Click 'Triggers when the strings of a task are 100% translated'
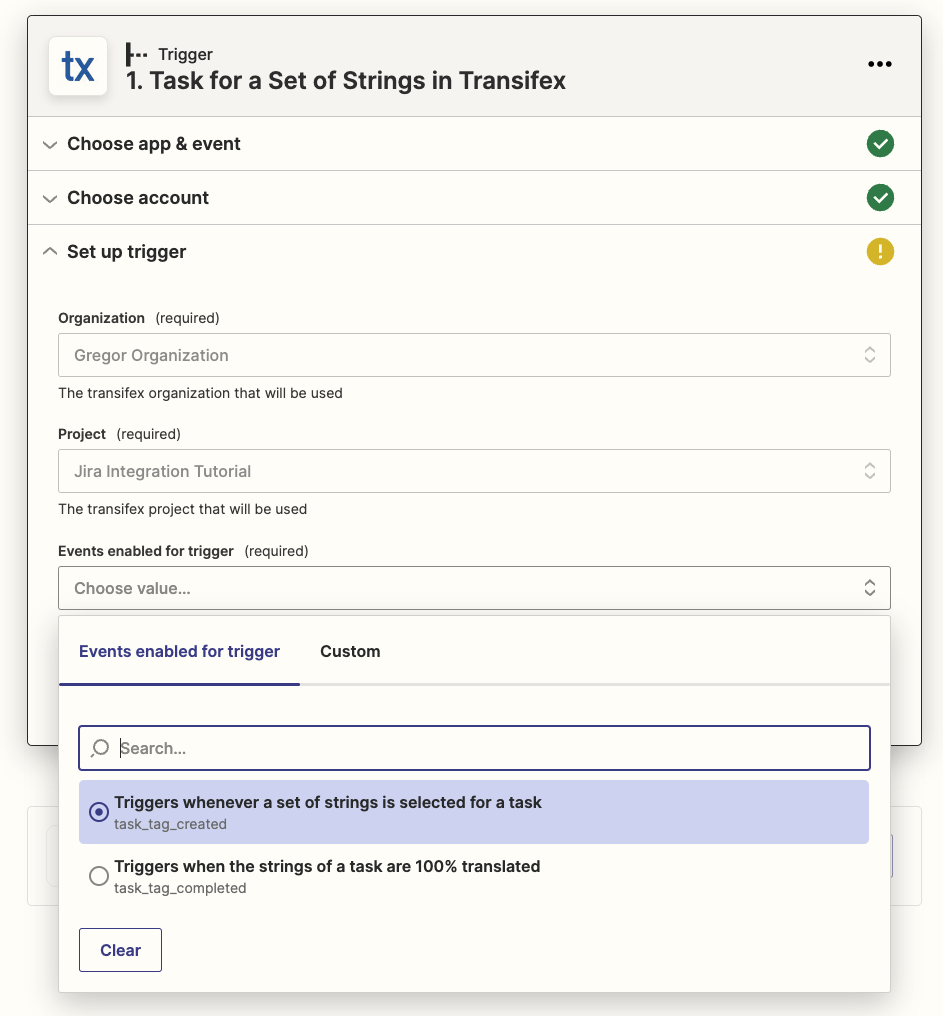 coord(327,866)
